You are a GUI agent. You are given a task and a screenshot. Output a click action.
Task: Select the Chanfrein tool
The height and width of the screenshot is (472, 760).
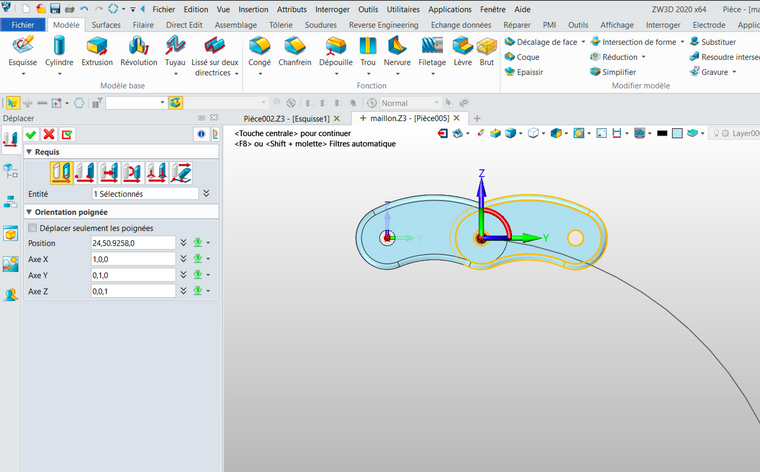pos(295,52)
